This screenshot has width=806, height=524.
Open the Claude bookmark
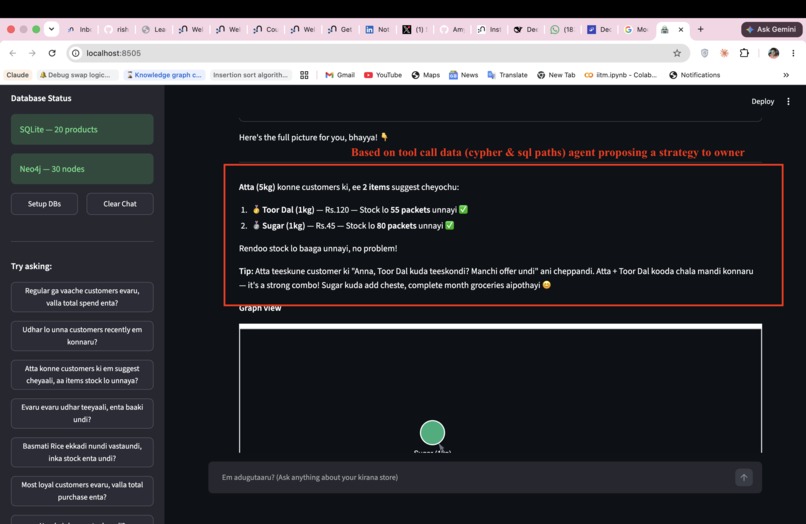click(x=17, y=75)
